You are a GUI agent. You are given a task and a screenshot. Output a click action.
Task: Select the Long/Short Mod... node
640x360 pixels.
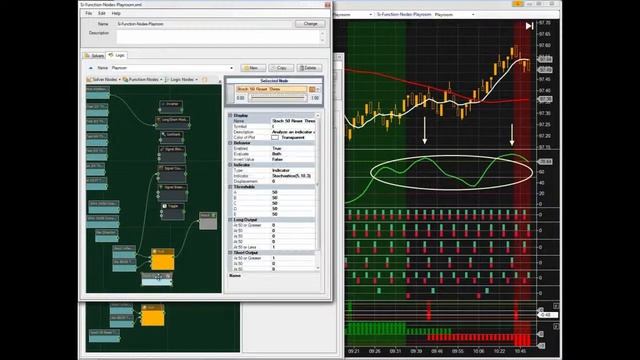coord(173,122)
